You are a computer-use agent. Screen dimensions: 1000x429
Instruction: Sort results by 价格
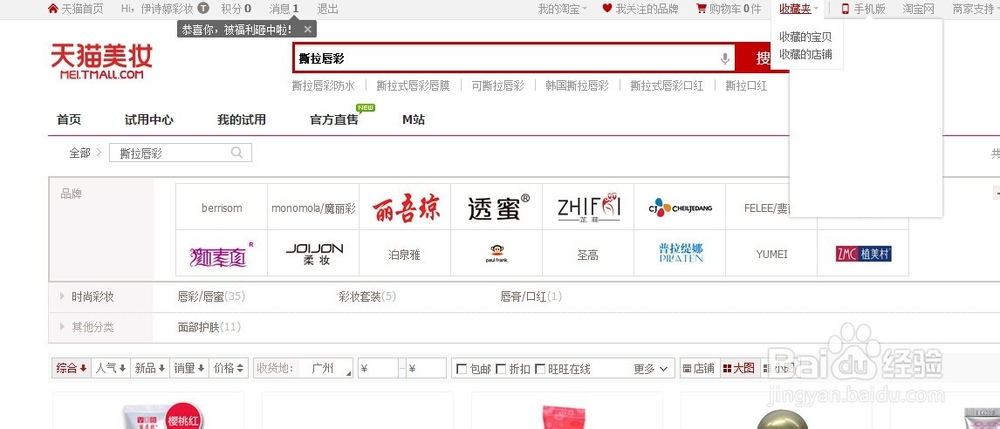[228, 368]
